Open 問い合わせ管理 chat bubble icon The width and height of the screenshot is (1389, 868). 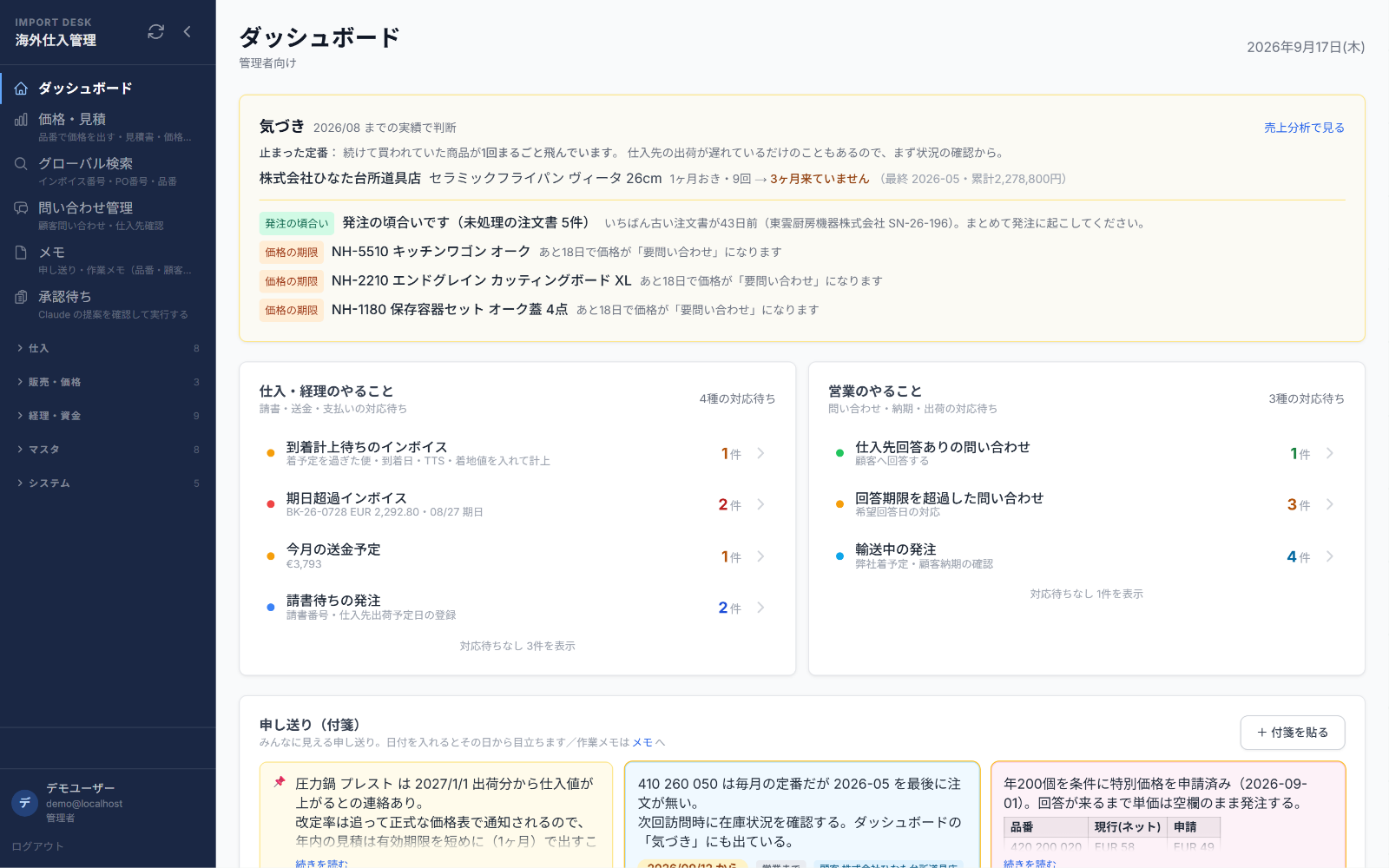pyautogui.click(x=21, y=208)
